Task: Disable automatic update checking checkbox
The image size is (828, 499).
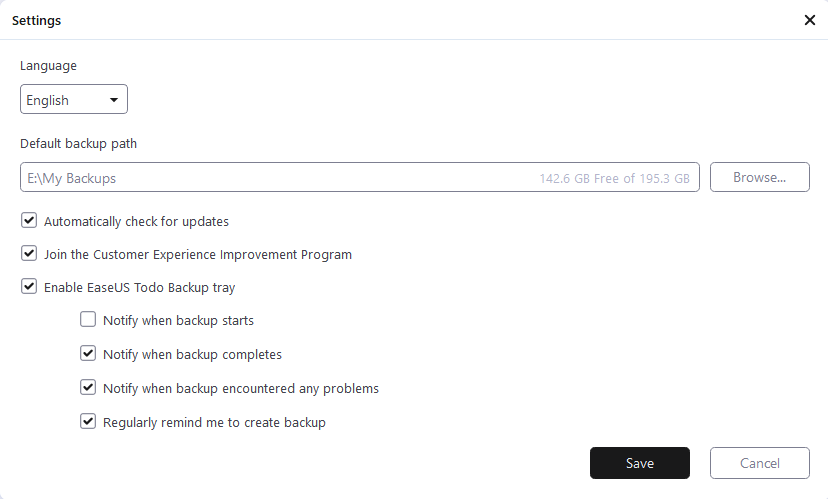Action: (x=29, y=221)
